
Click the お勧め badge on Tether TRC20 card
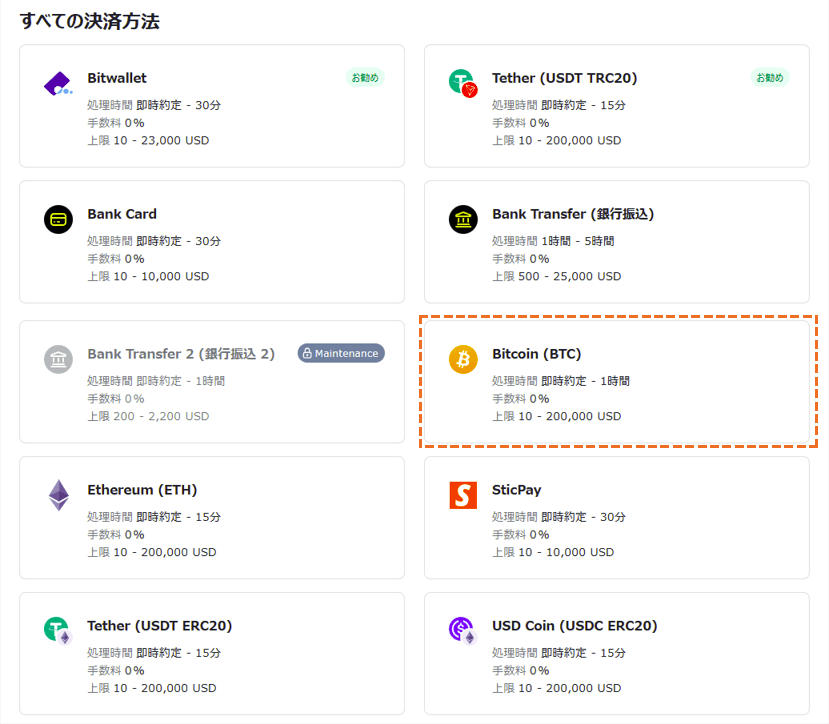pyautogui.click(x=770, y=78)
